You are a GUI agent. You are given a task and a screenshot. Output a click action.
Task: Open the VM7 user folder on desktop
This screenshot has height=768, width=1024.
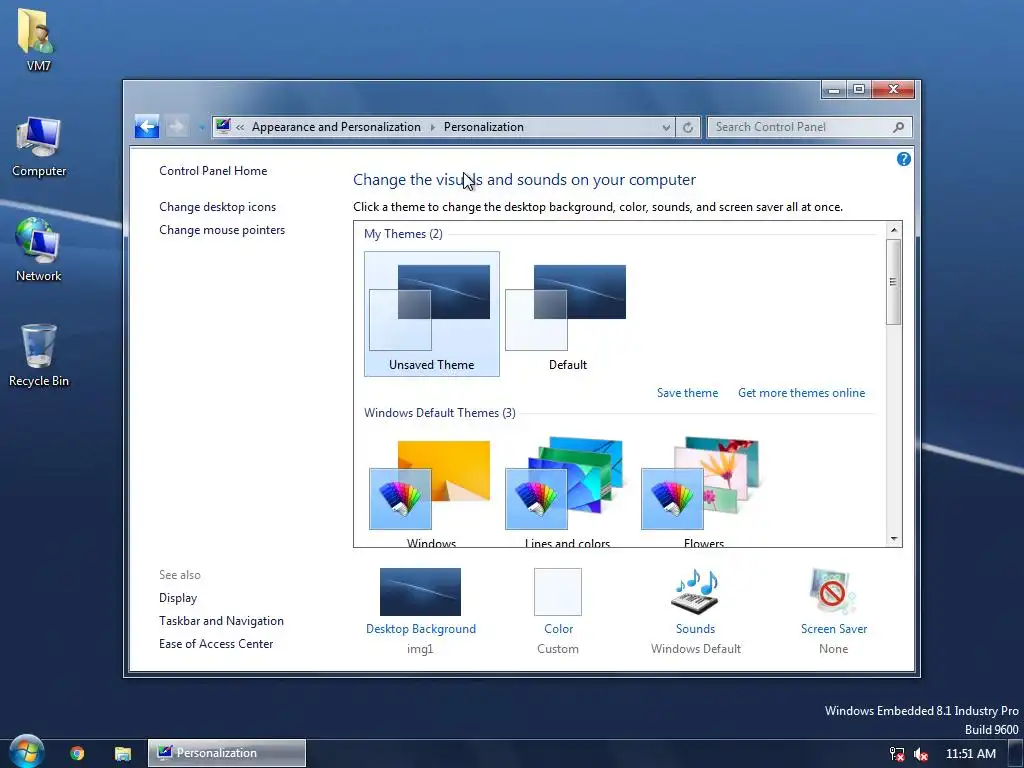tap(38, 38)
